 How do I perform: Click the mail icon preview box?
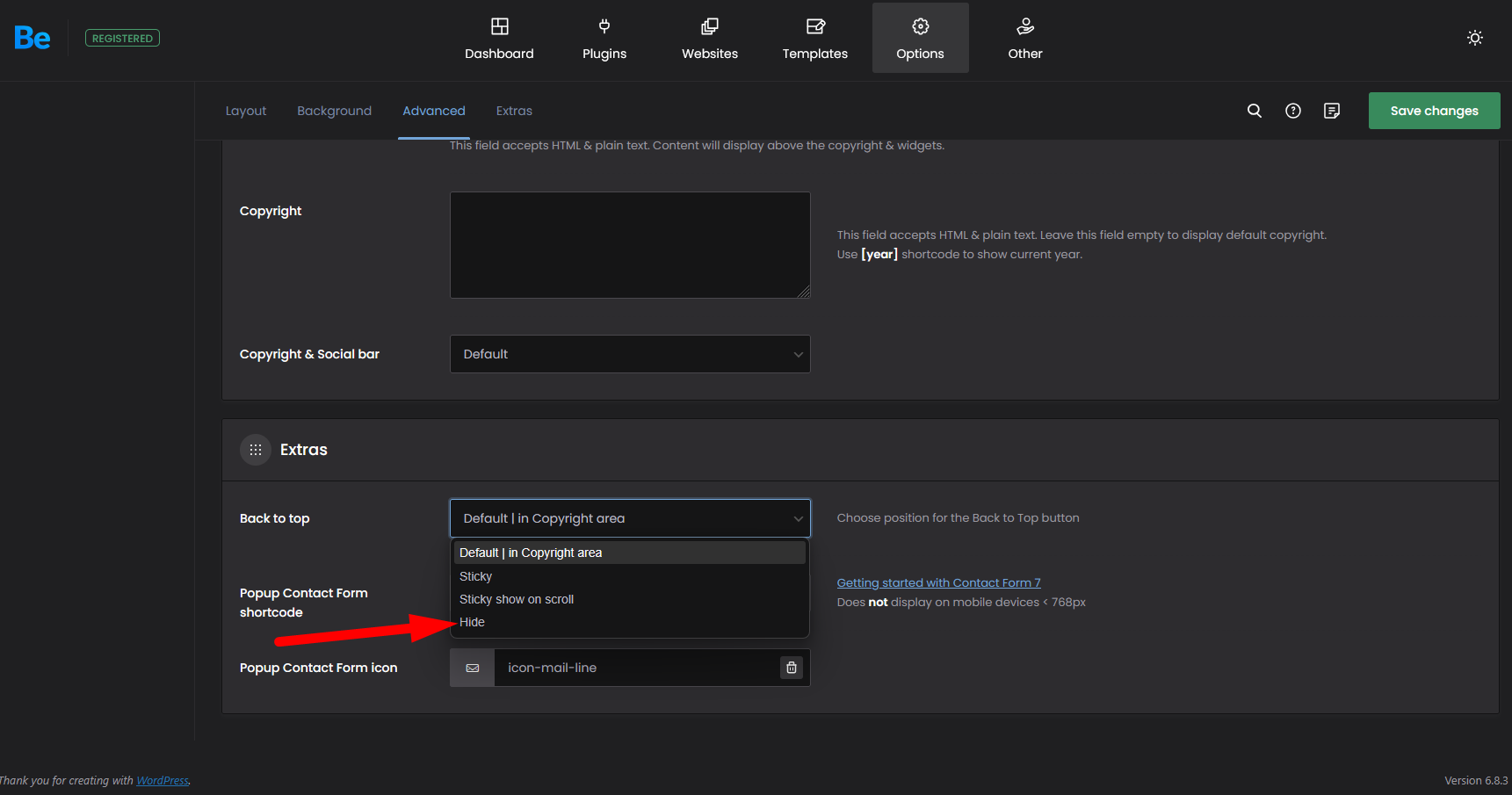(x=473, y=668)
